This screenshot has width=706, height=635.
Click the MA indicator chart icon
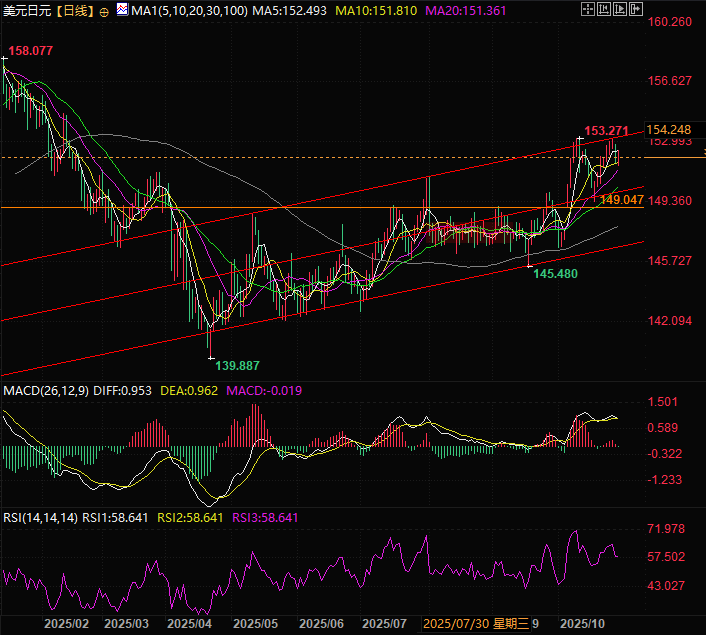point(122,10)
